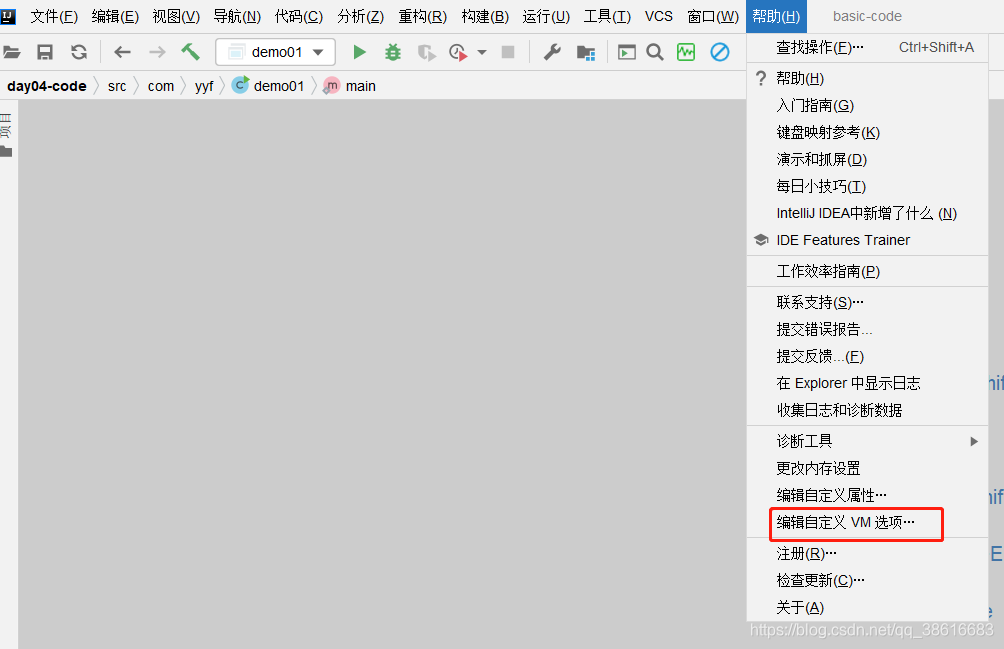Screen dimensions: 1004x649
Task: Open the 重构(R) menu
Action: click(423, 16)
